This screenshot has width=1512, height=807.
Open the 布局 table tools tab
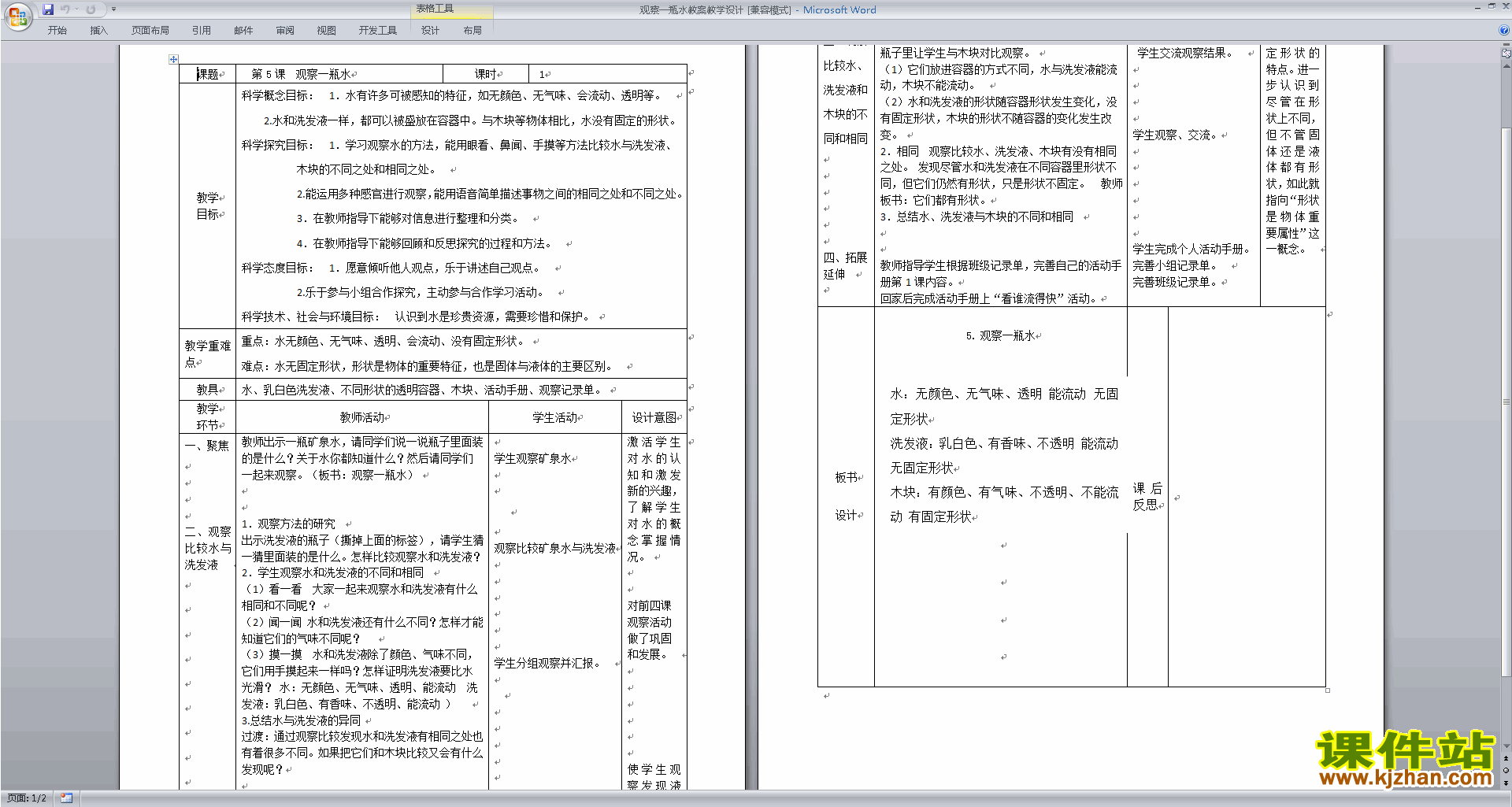coord(472,31)
